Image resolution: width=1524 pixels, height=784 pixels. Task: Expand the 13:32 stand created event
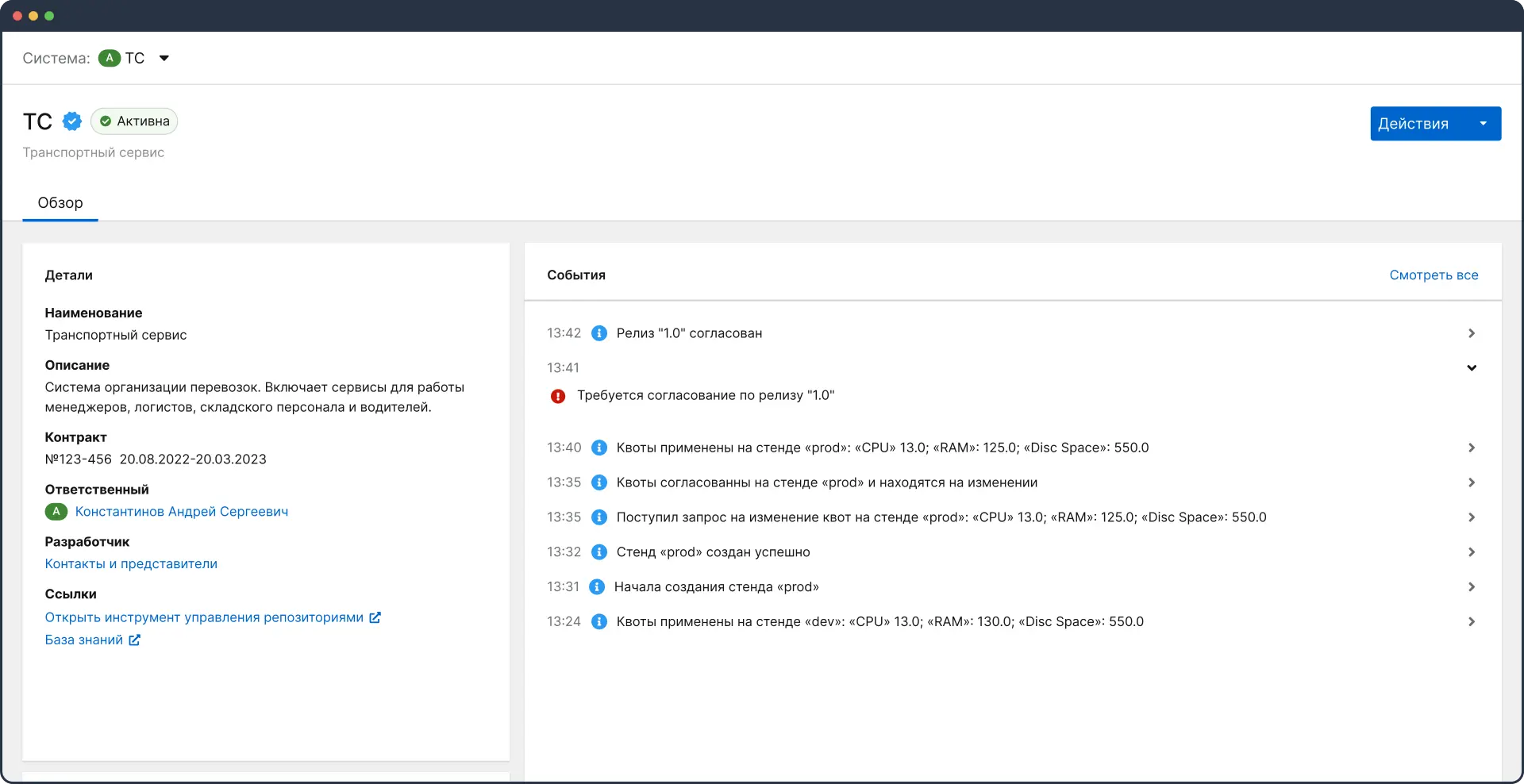click(1471, 552)
